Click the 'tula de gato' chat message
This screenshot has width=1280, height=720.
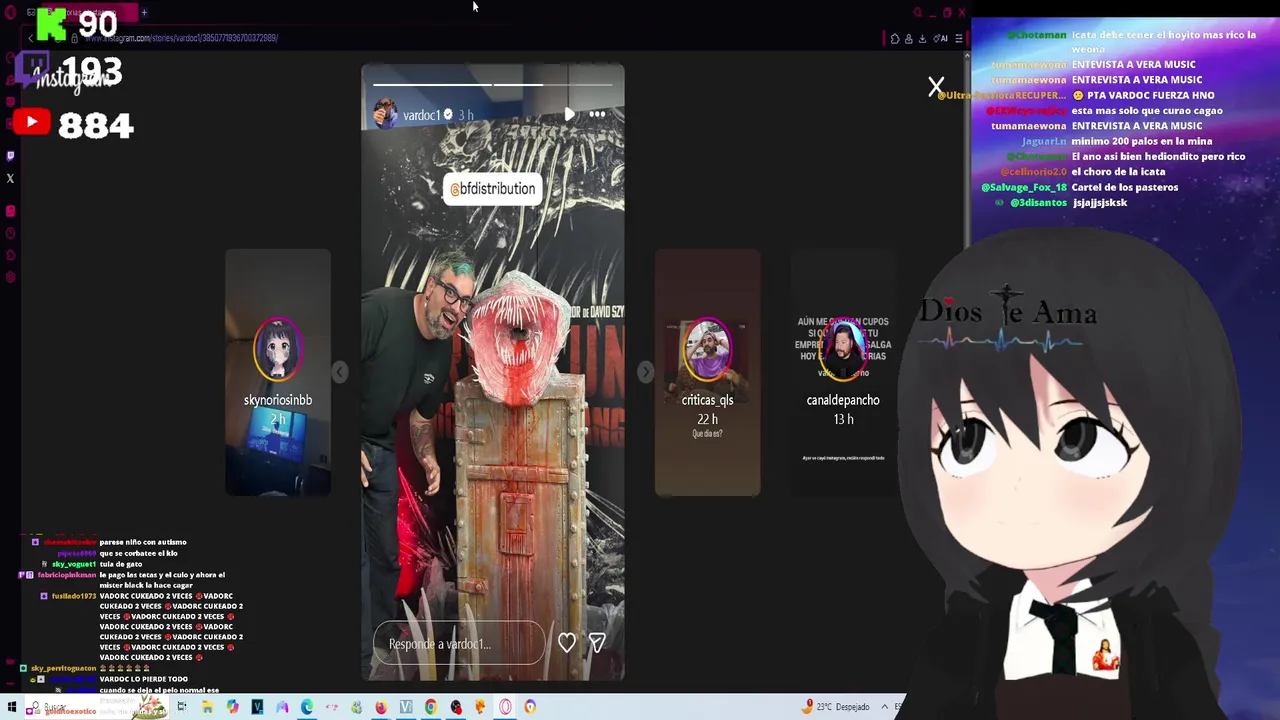[x=121, y=564]
